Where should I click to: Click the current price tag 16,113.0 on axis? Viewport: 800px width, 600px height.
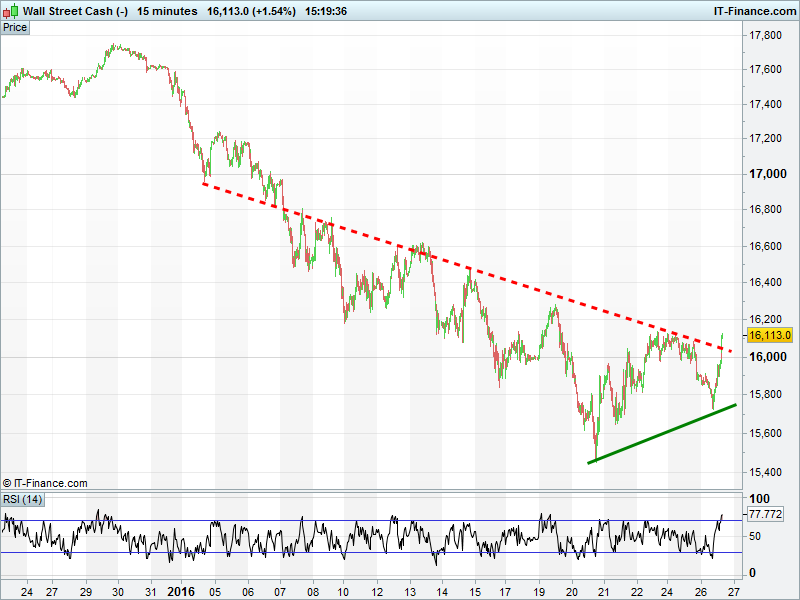point(770,335)
